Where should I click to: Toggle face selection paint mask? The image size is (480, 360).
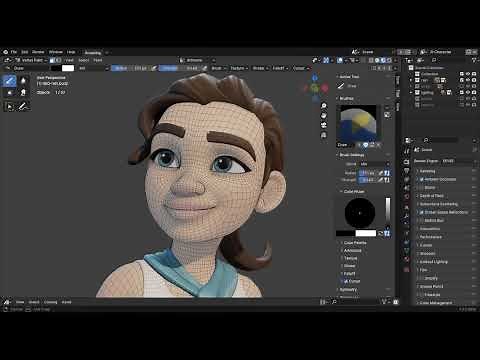click(x=52, y=60)
